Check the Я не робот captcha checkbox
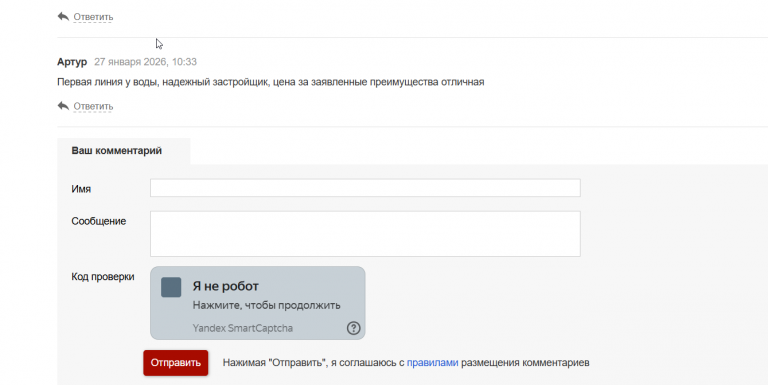 (171, 287)
